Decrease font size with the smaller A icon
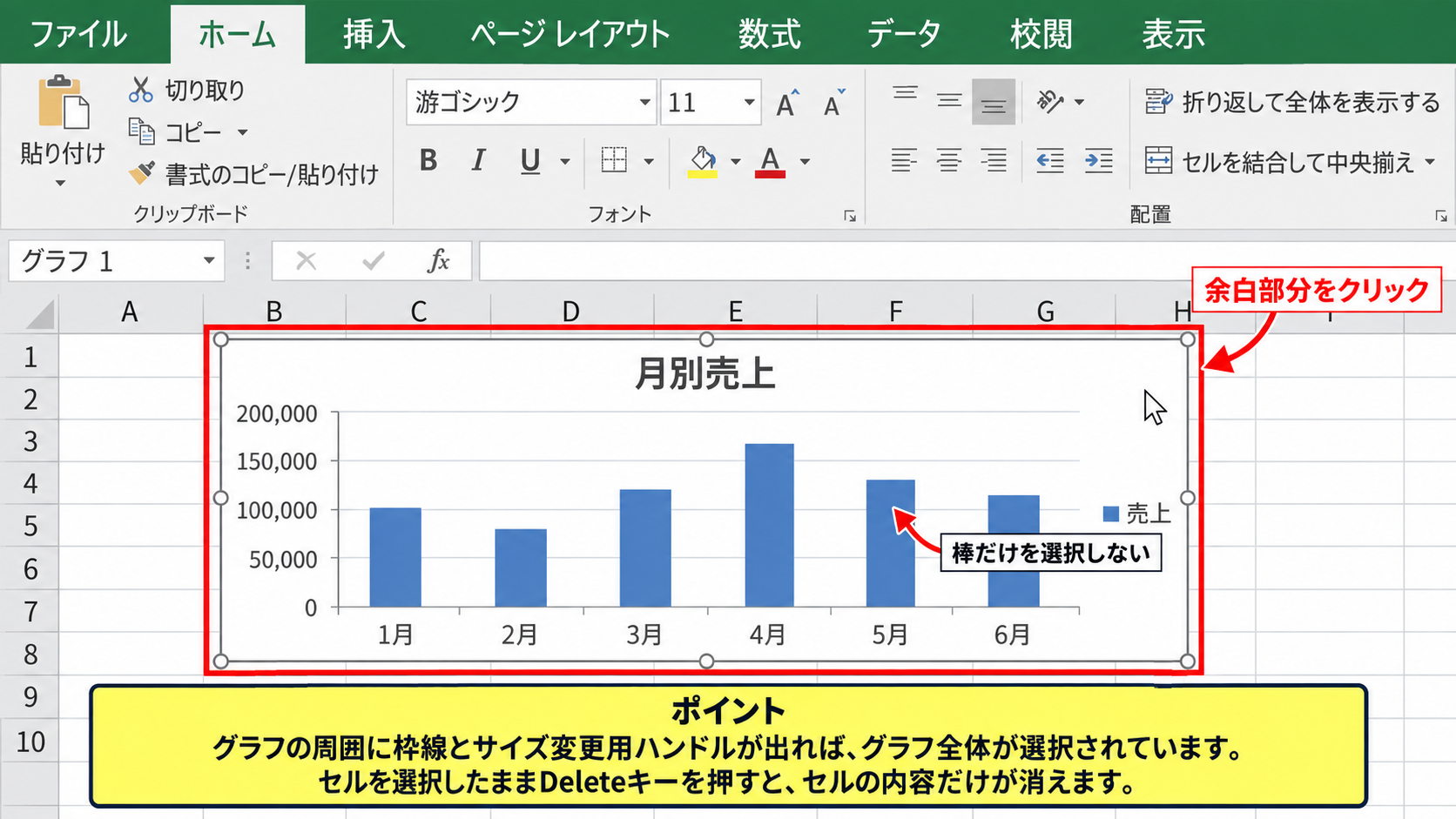The image size is (1456, 819). (x=833, y=103)
